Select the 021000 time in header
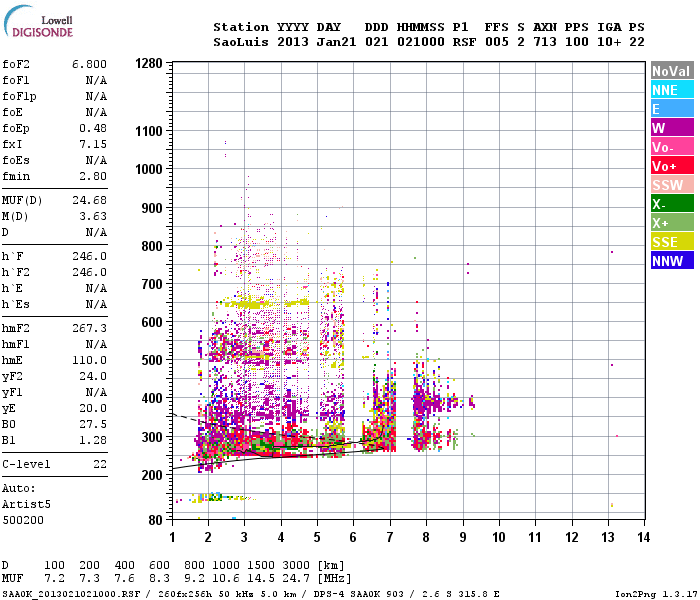The image size is (700, 600). point(421,42)
